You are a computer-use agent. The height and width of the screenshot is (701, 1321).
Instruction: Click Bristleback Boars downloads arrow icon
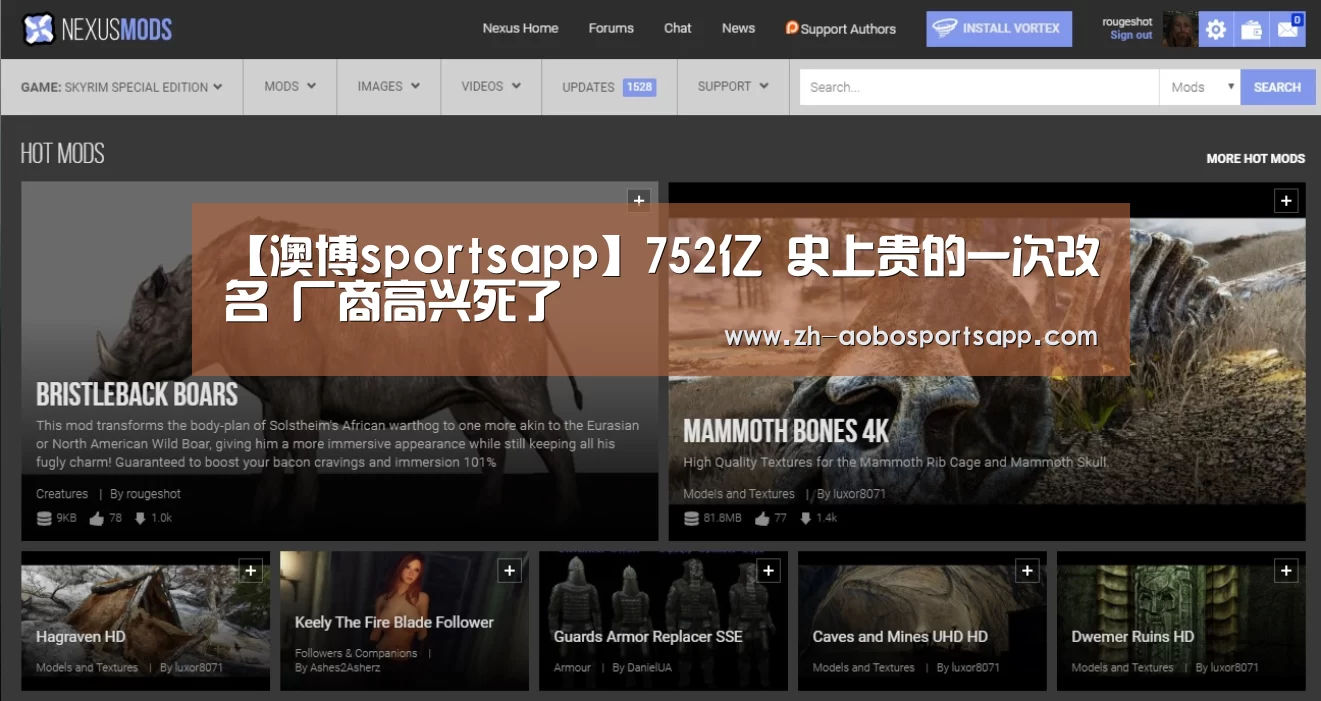tap(140, 518)
